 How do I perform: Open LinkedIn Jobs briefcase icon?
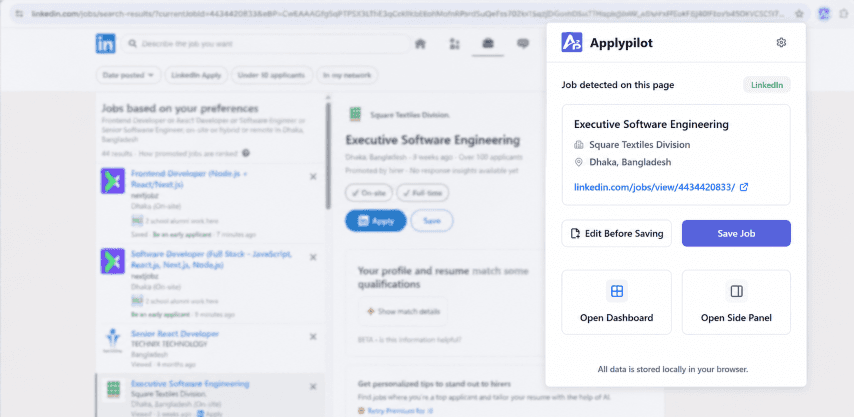pyautogui.click(x=488, y=44)
